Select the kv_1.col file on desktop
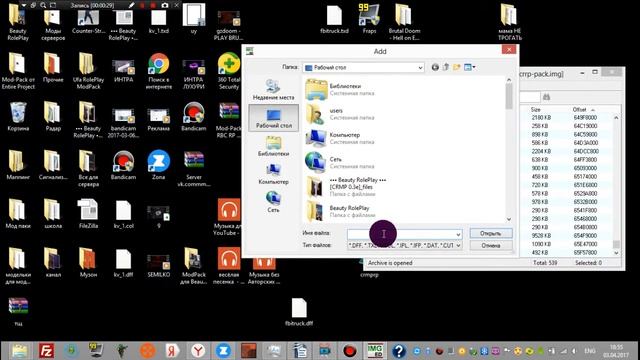This screenshot has width=640, height=360. tap(123, 213)
